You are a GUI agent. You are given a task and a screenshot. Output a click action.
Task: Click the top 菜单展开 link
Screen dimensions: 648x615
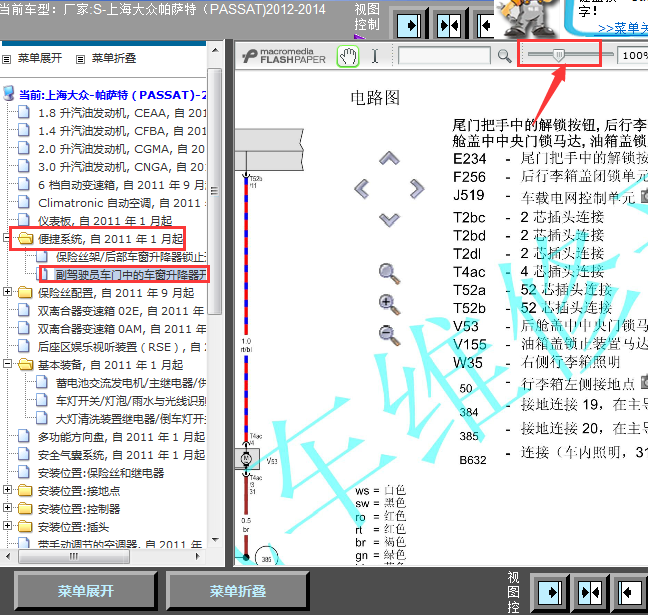[40, 58]
